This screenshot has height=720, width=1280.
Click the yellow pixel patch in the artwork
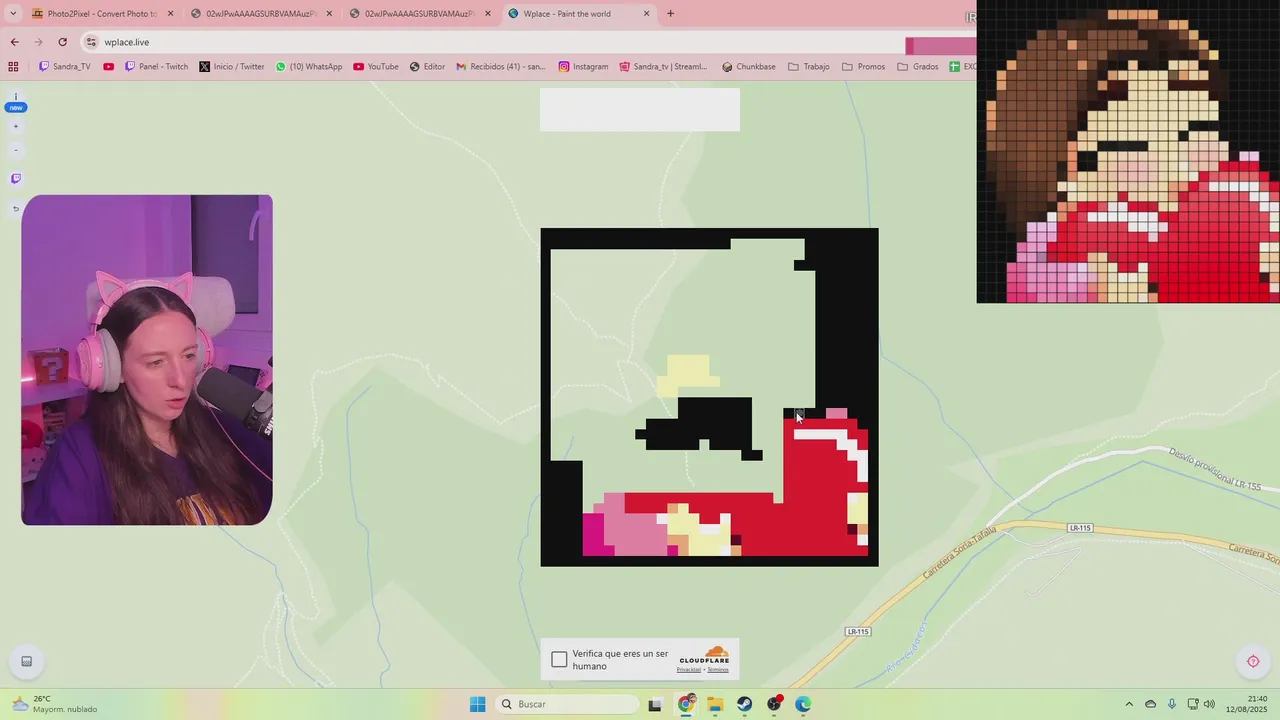point(688,375)
